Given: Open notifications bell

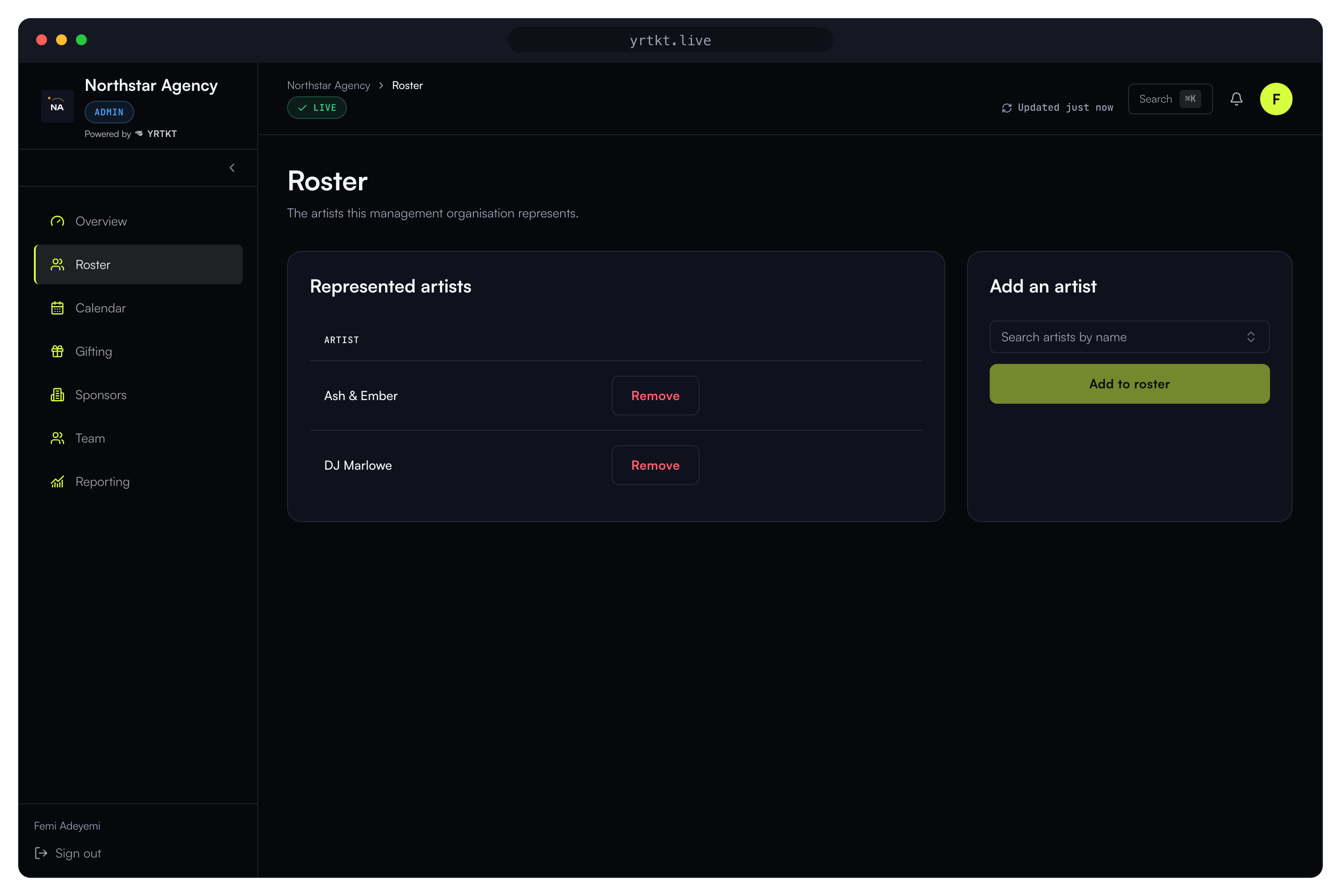Looking at the screenshot, I should point(1237,99).
